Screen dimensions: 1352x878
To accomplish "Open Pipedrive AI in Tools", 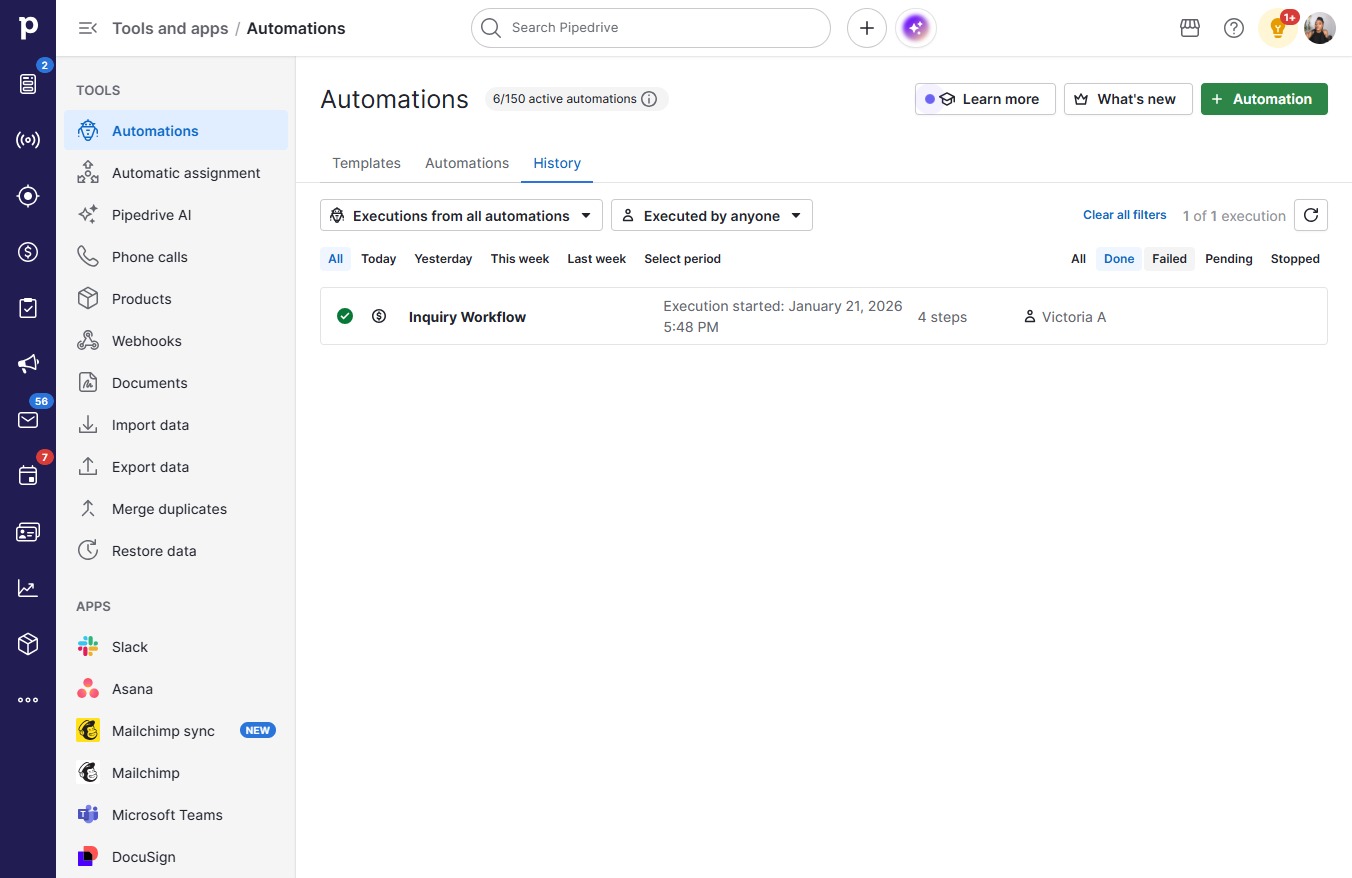I will [x=176, y=215].
